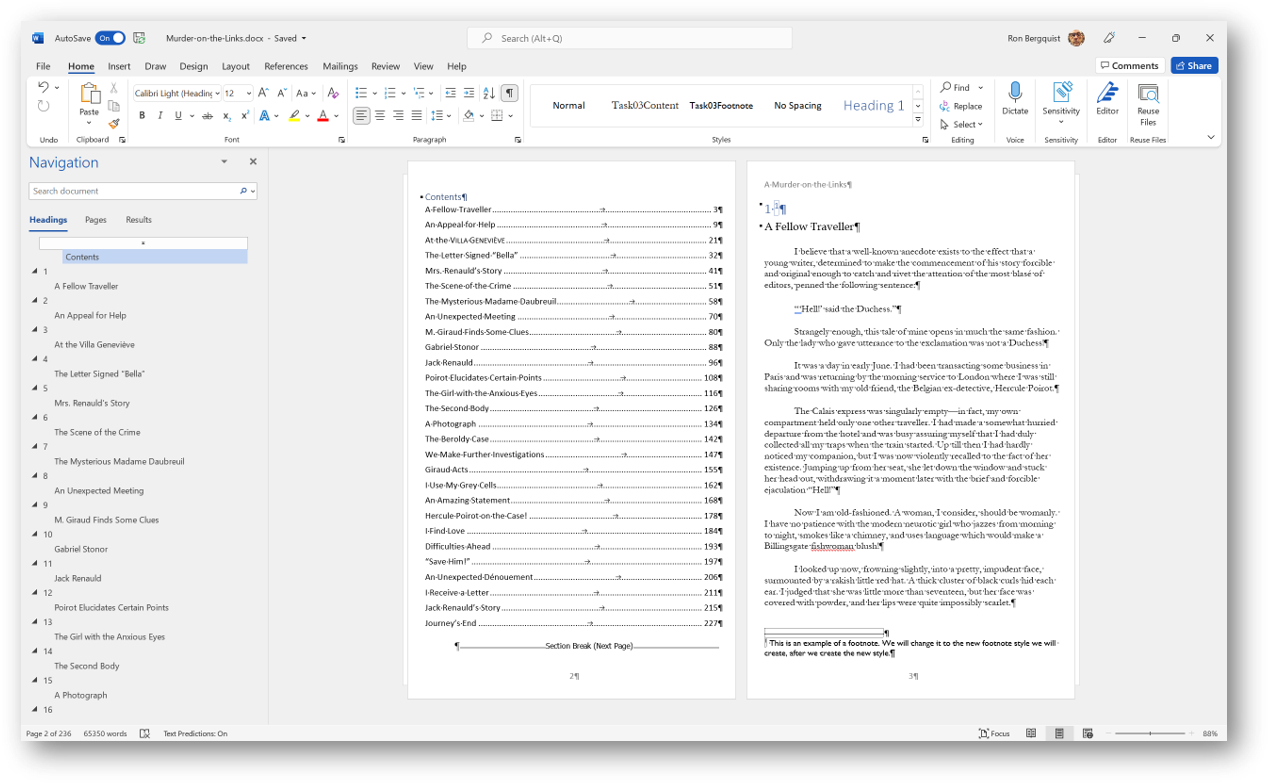
Task: Select the Format Painter icon
Action: (x=115, y=123)
